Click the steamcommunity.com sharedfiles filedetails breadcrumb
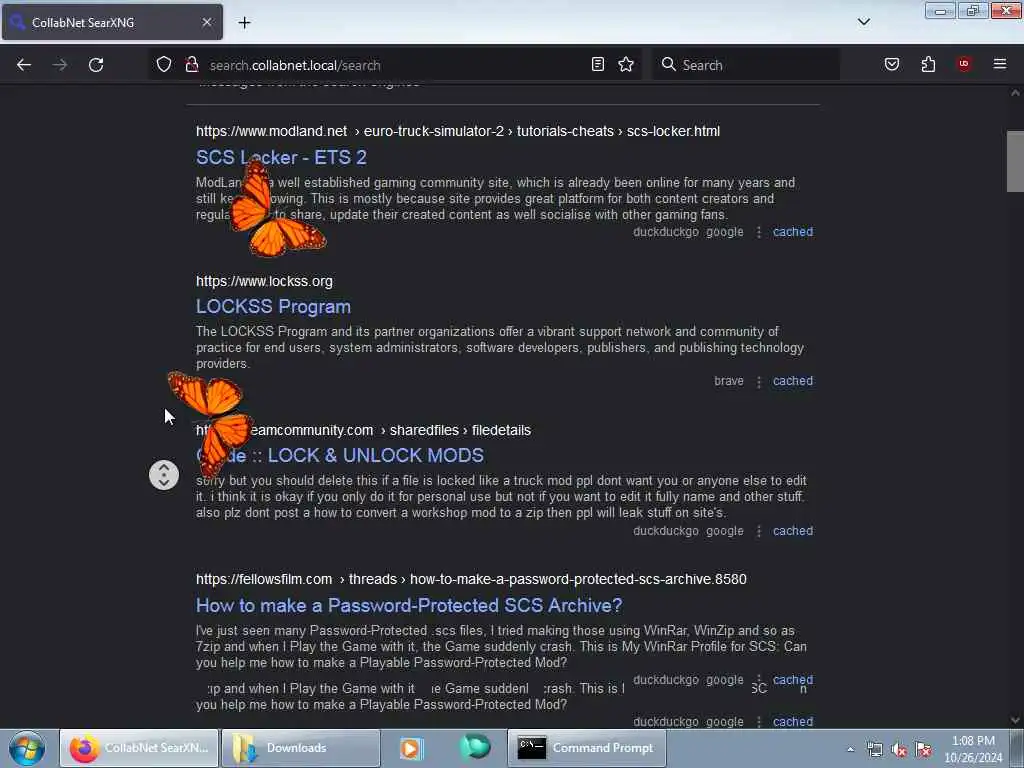The image size is (1024, 768). click(364, 430)
